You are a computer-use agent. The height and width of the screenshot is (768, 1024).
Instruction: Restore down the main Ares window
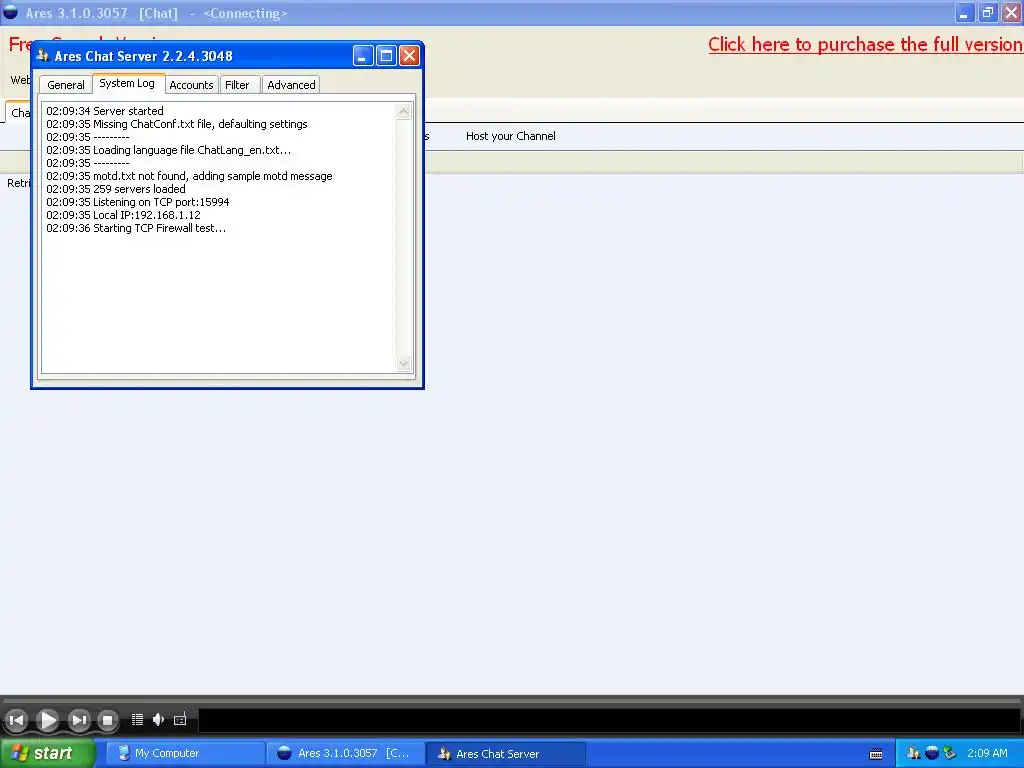pos(988,12)
